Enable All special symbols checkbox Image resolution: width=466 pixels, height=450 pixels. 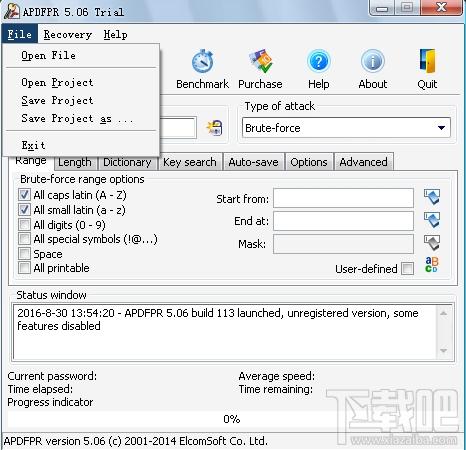(24, 239)
